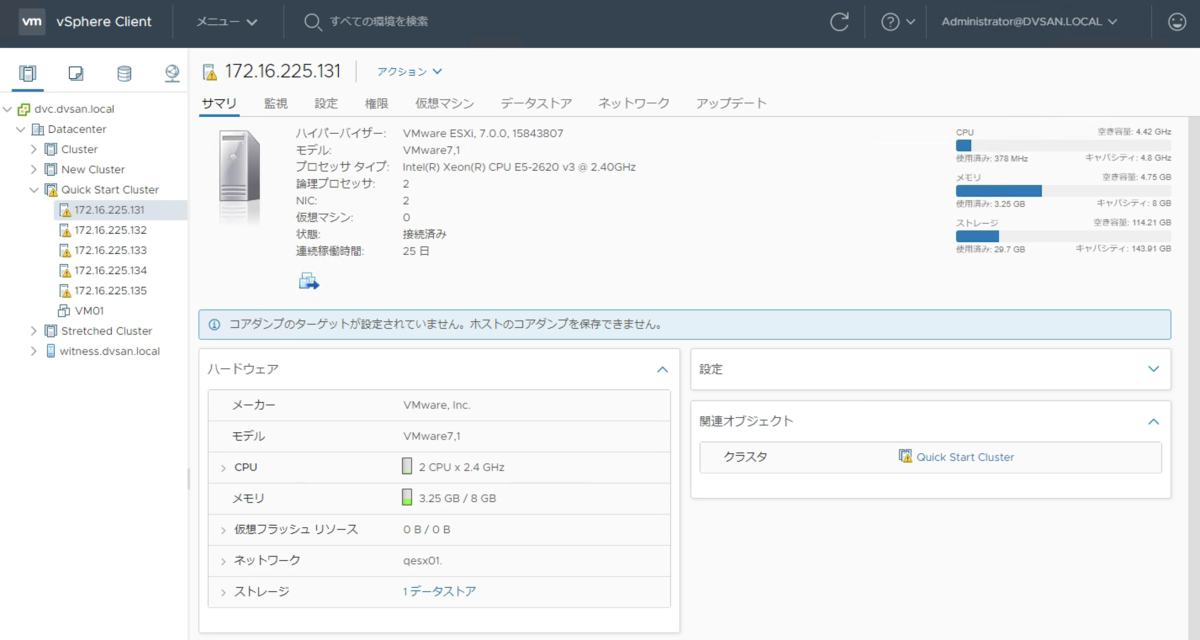Click the smiley feedback icon
This screenshot has height=640, width=1200.
1177,22
